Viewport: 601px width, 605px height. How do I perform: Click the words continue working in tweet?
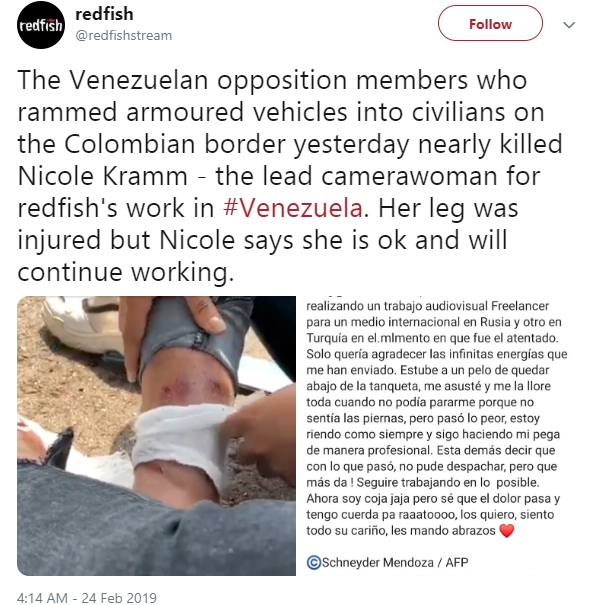pyautogui.click(x=125, y=272)
